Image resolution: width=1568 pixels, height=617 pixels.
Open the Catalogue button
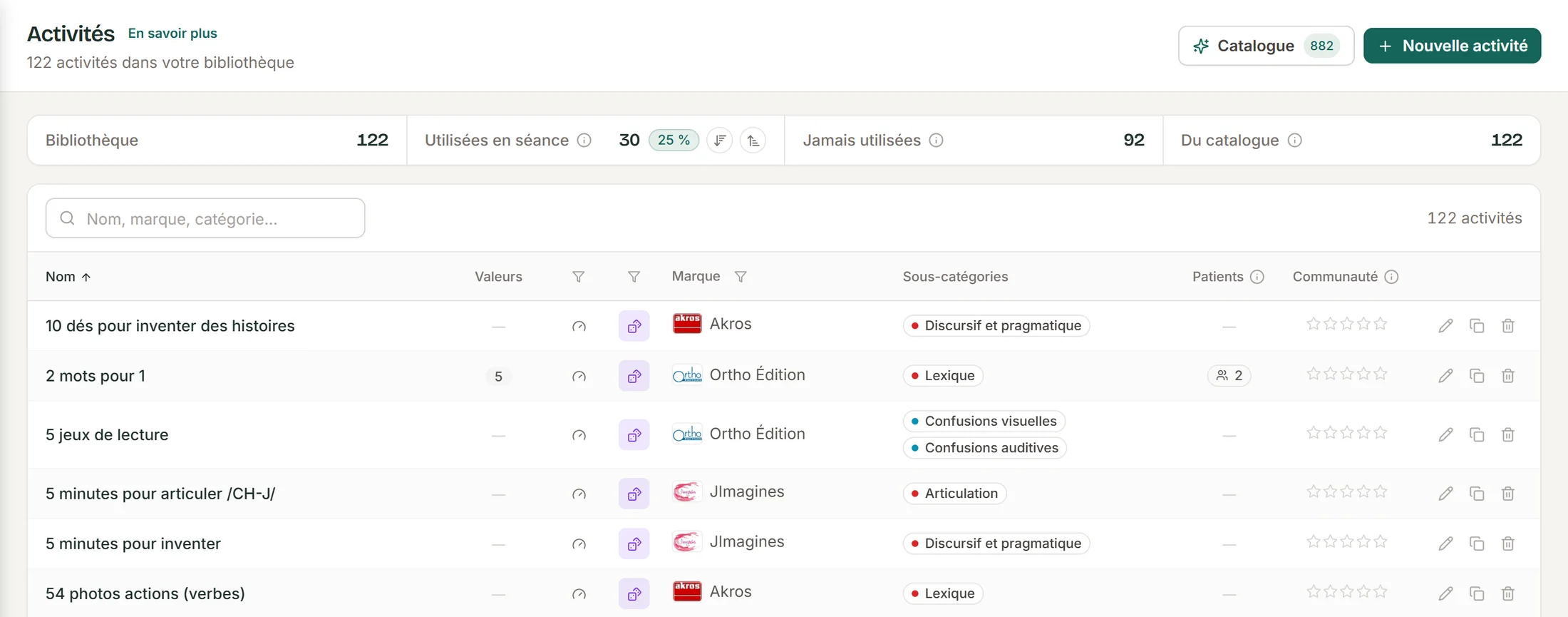pyautogui.click(x=1266, y=46)
